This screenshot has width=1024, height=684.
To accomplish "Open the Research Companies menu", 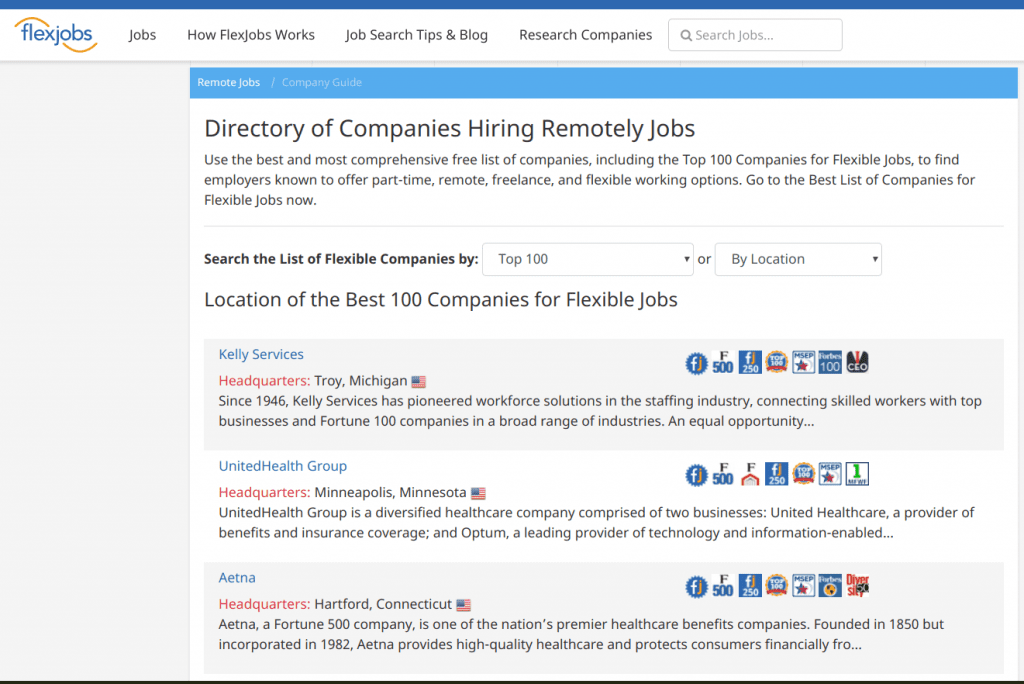I will tap(585, 35).
